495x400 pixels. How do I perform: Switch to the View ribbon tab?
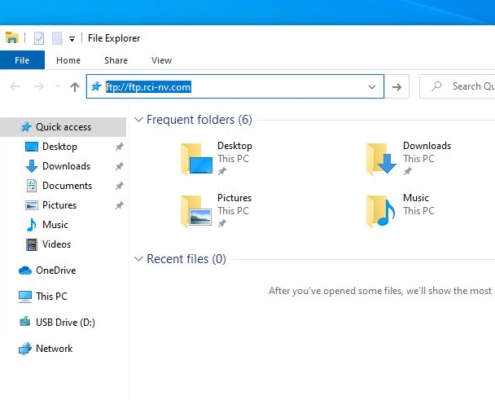point(162,60)
